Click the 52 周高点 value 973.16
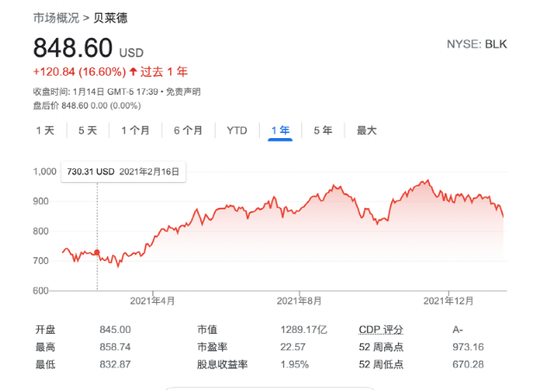Image resolution: width=550 pixels, height=390 pixels. click(x=468, y=347)
